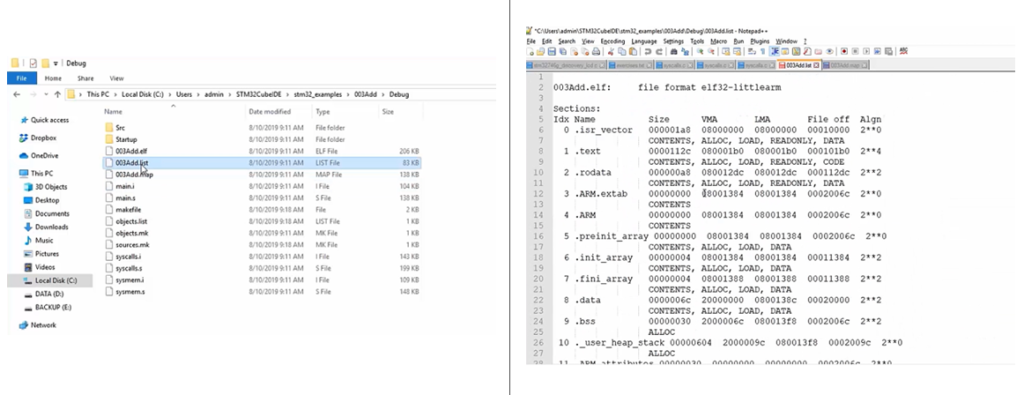Click the Find binoculars icon in Notepad++

coord(673,51)
